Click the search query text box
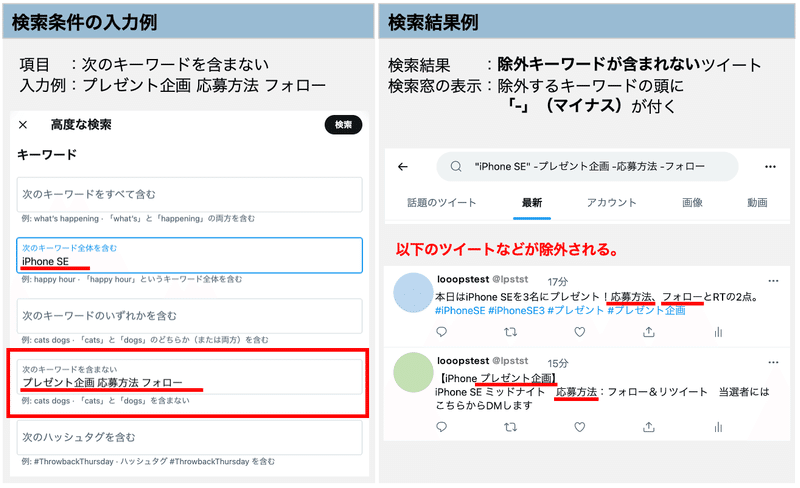The image size is (800, 488). (588, 166)
